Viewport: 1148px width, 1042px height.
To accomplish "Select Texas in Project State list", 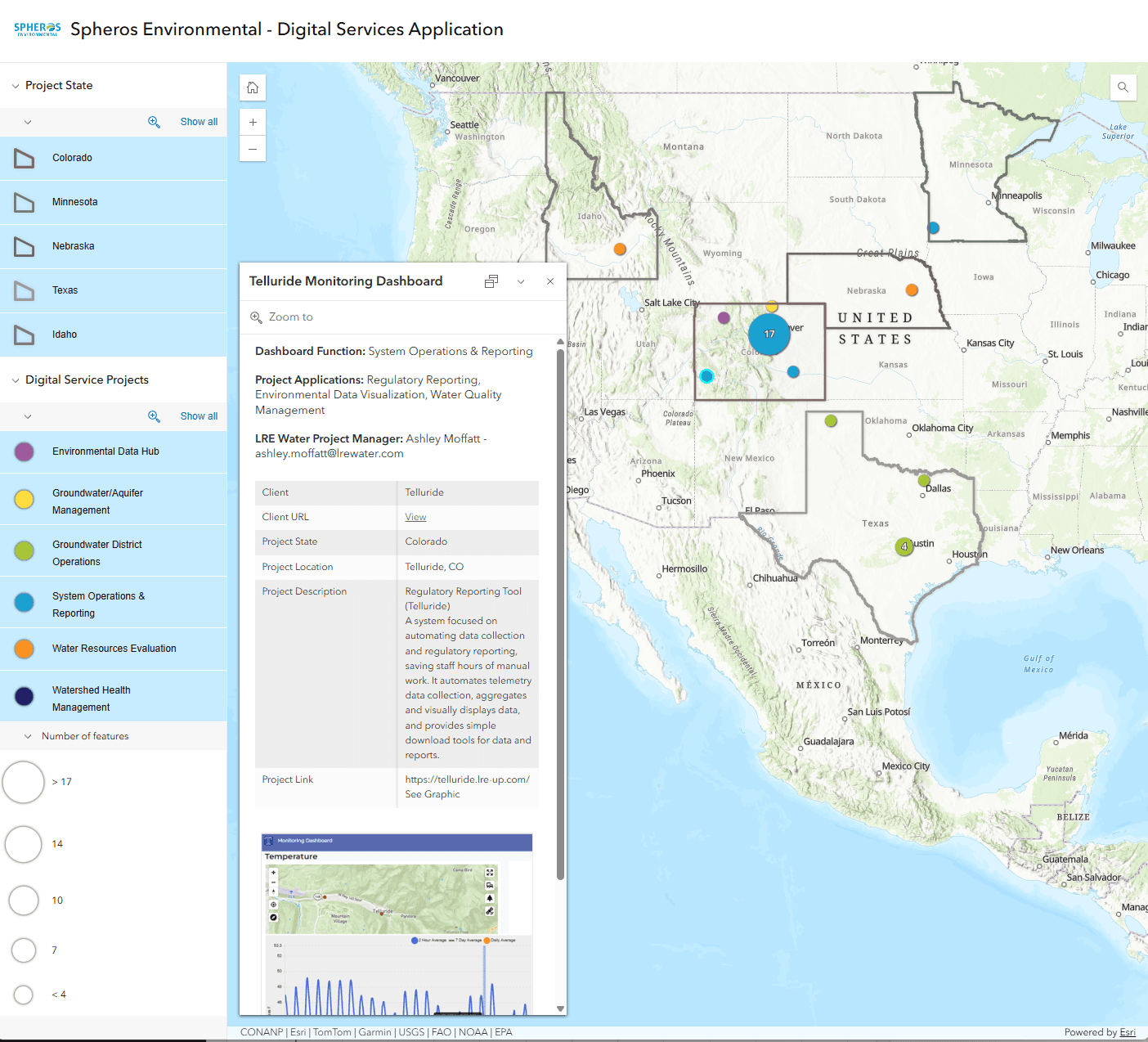I will [x=113, y=290].
